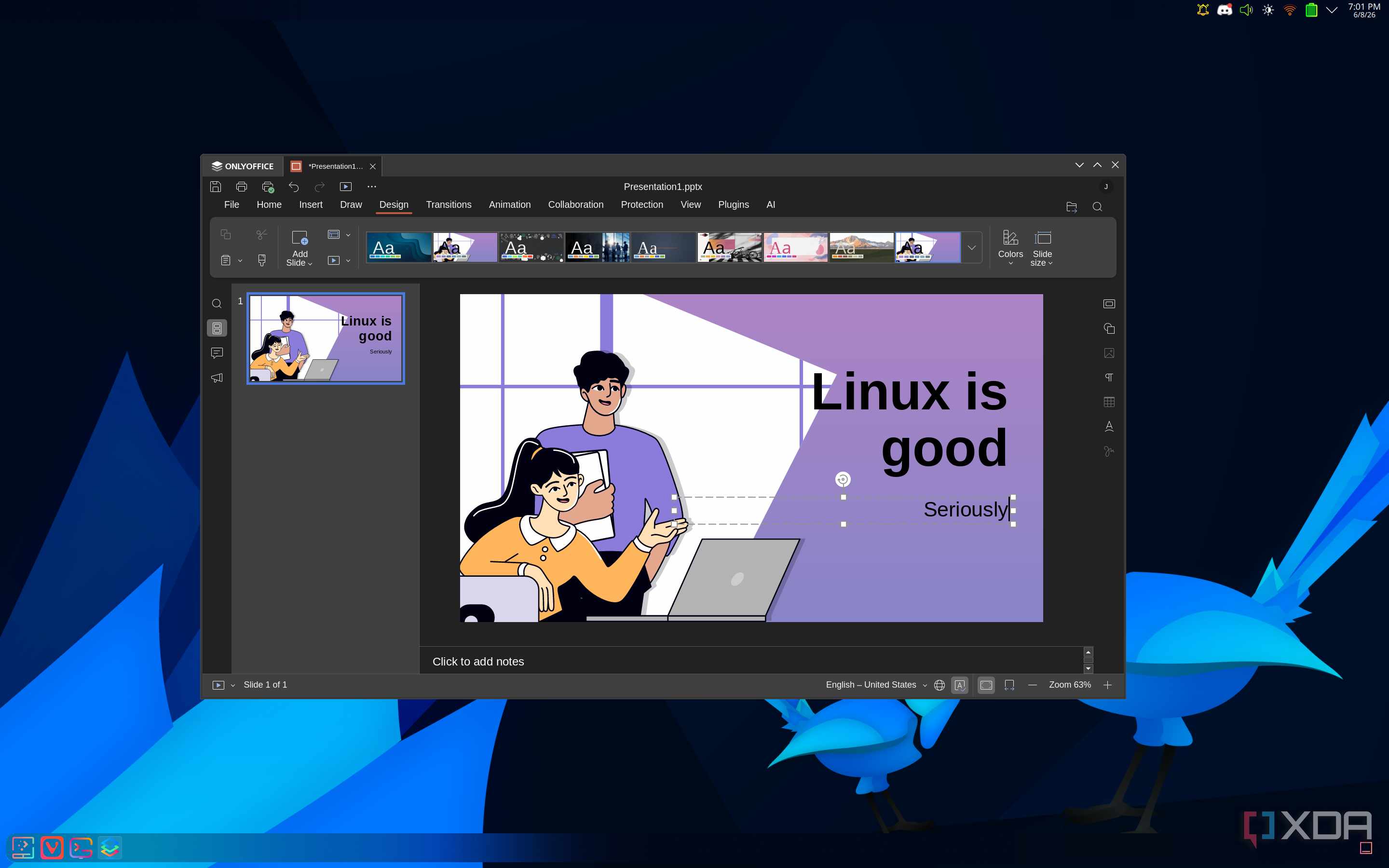Click Set document language globe icon

[940, 685]
